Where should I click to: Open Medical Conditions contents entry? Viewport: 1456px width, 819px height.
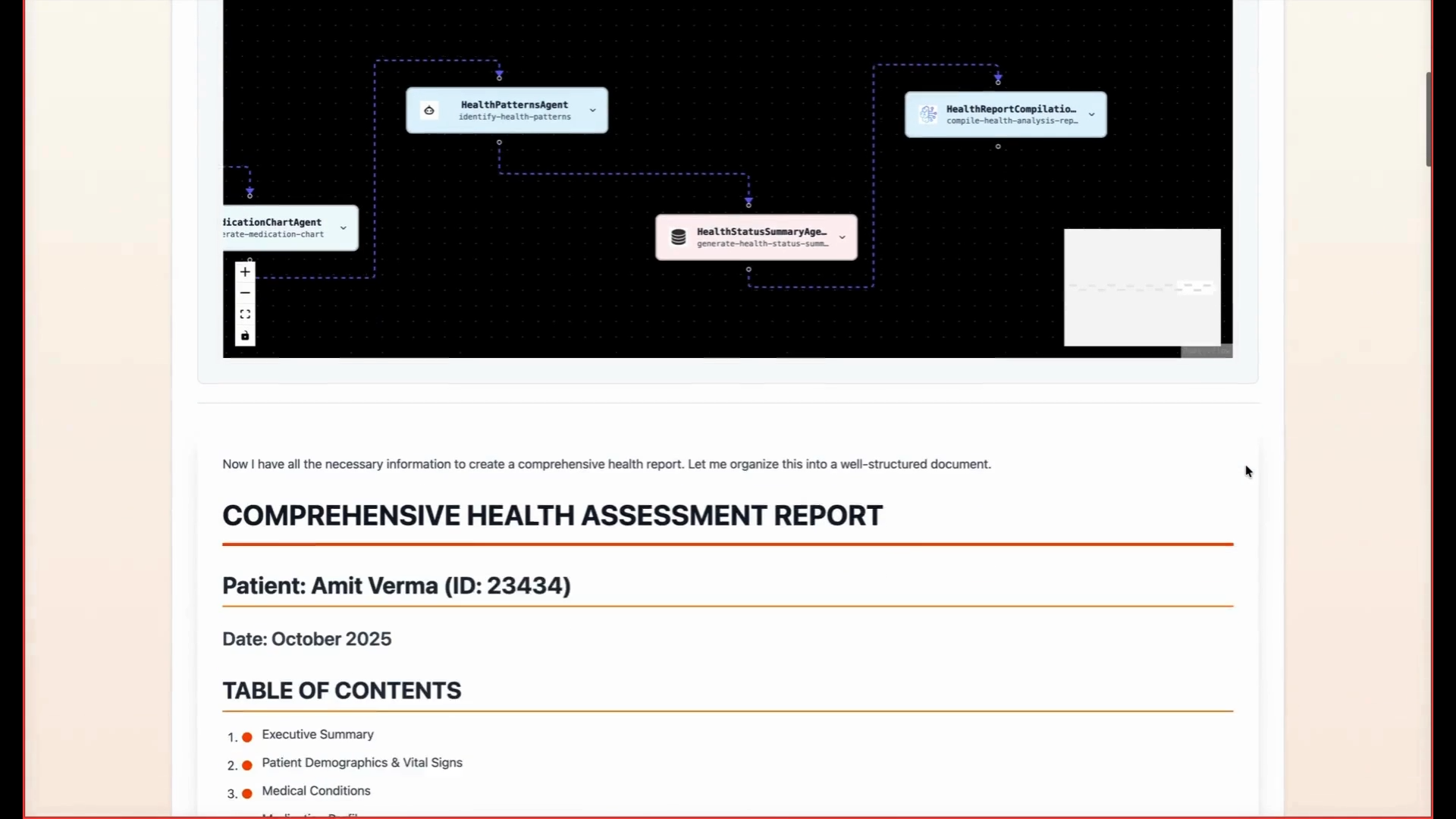pyautogui.click(x=316, y=791)
